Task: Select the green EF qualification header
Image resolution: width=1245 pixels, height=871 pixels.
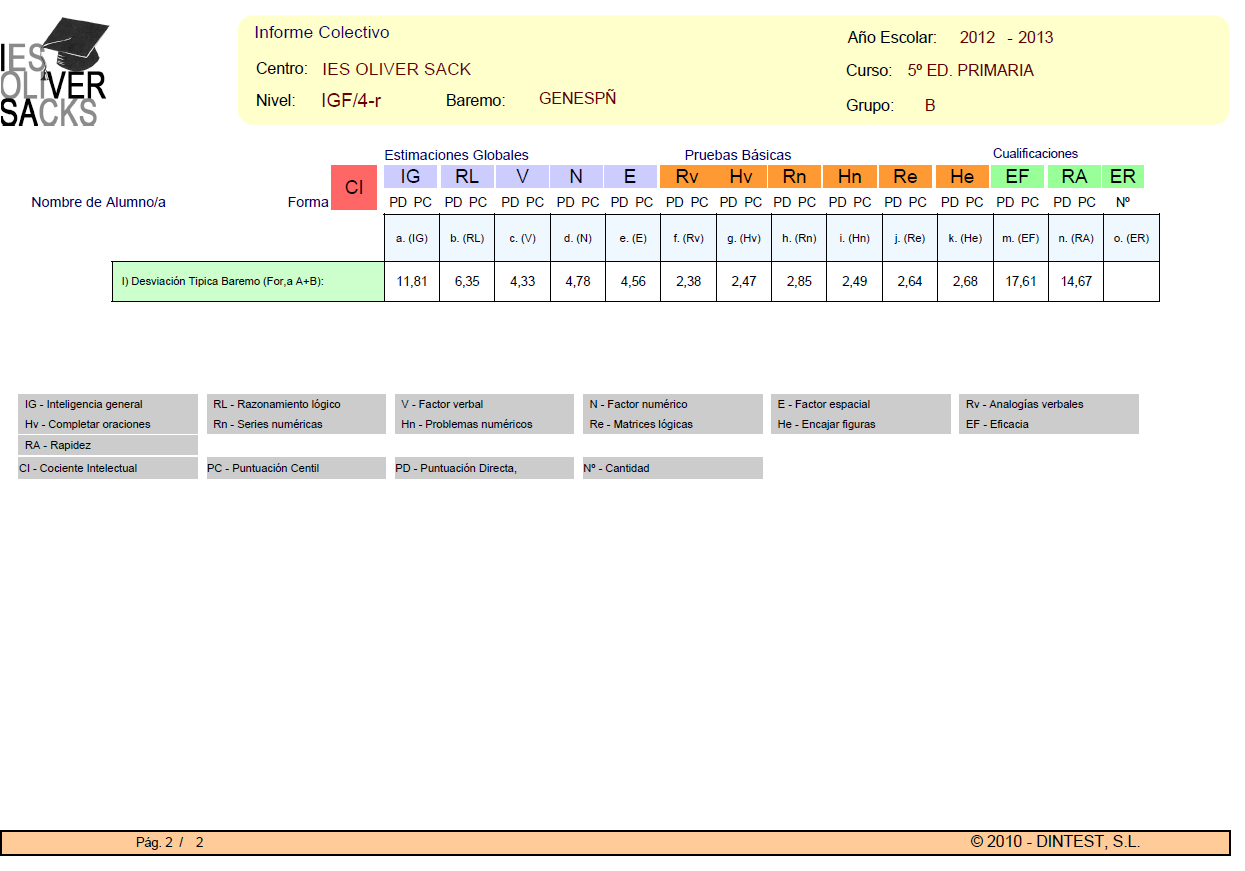Action: click(x=1017, y=177)
